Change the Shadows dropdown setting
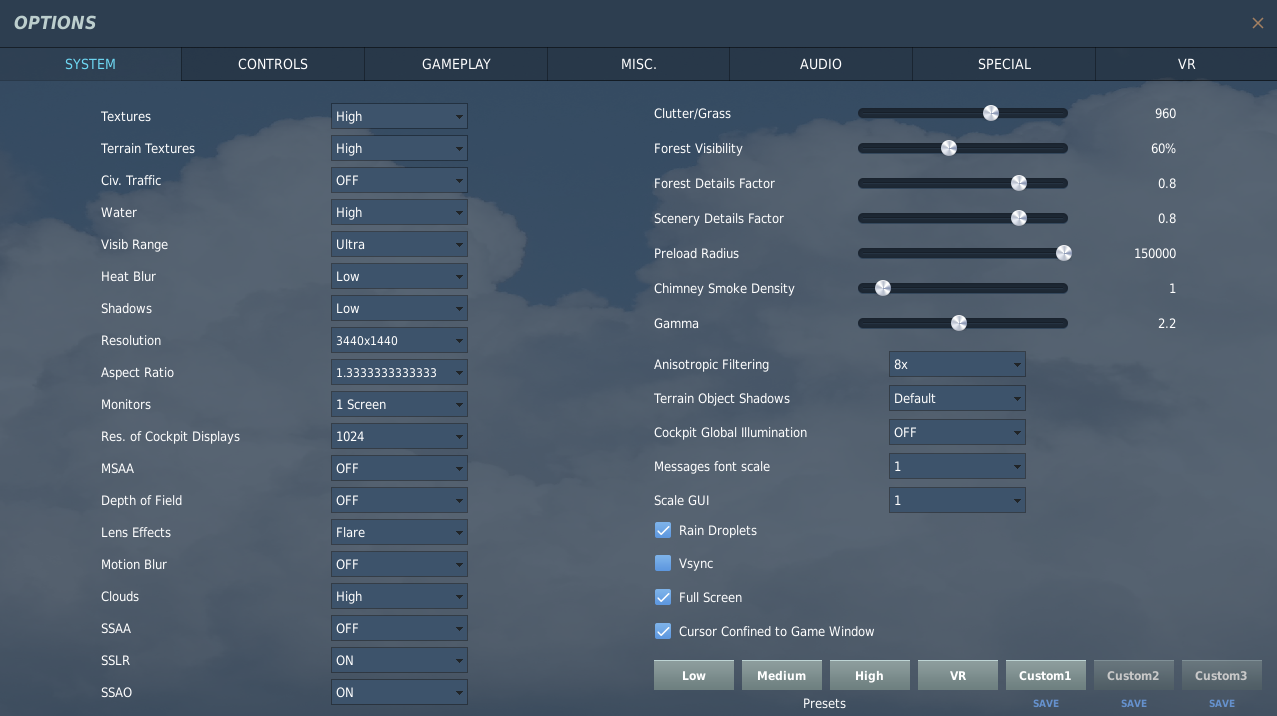This screenshot has width=1277, height=716. 399,308
